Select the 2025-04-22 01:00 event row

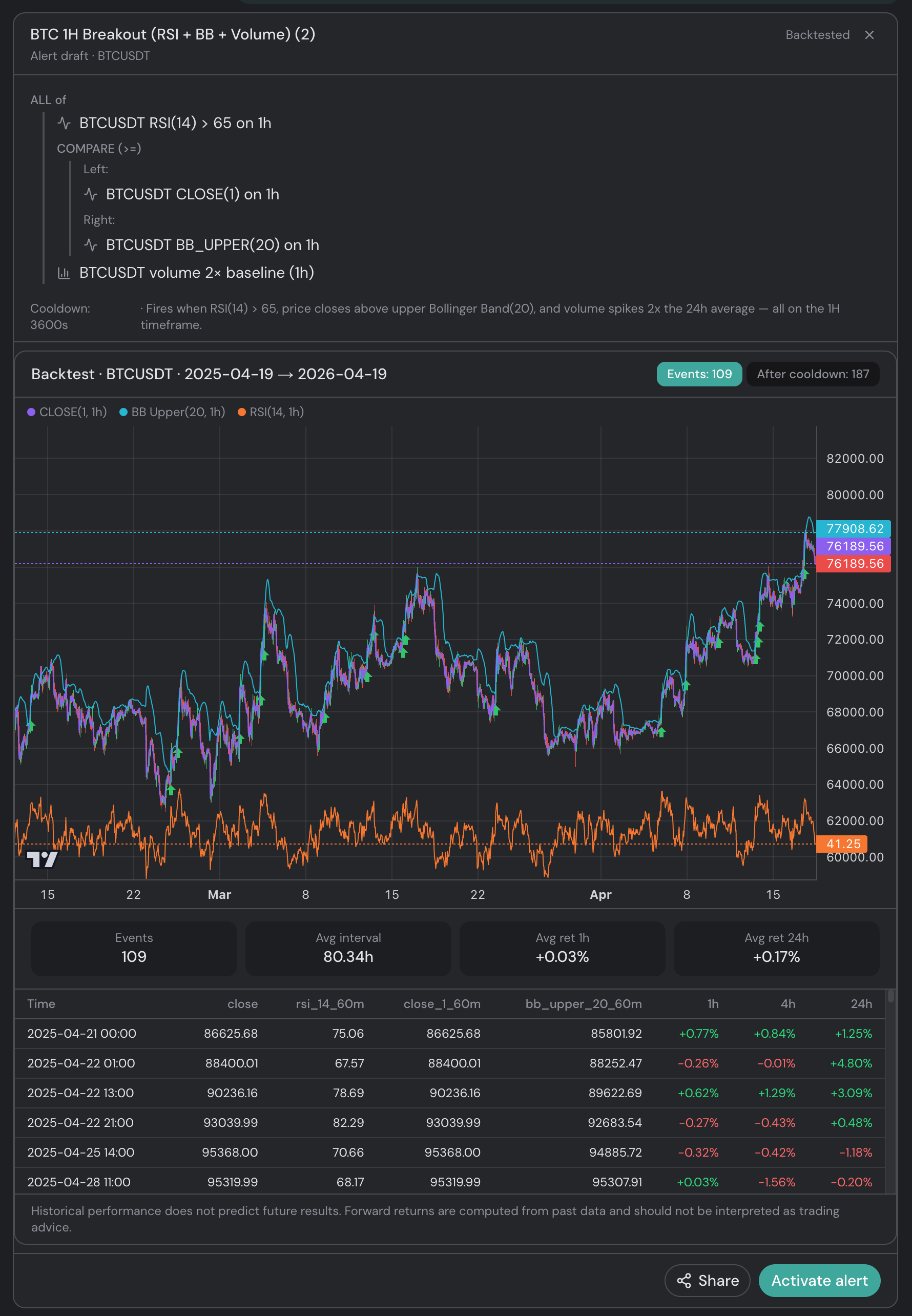click(x=450, y=1063)
